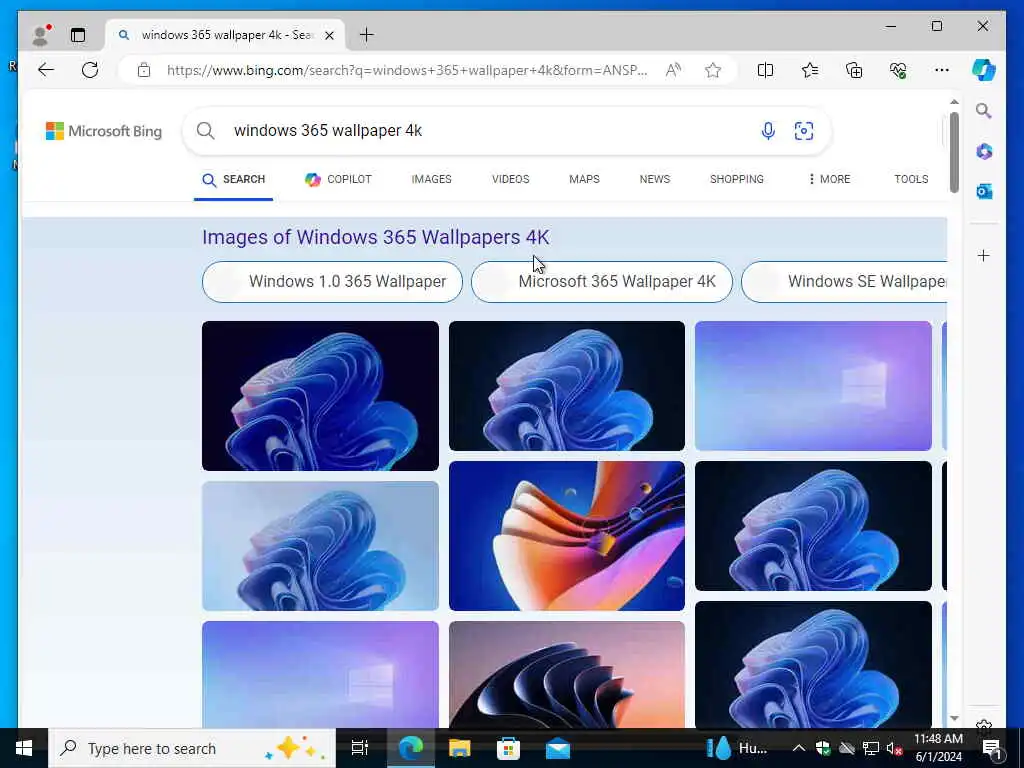The height and width of the screenshot is (768, 1024).
Task: Select Microsoft 365 Wallpaper 4K chip
Action: tap(601, 282)
